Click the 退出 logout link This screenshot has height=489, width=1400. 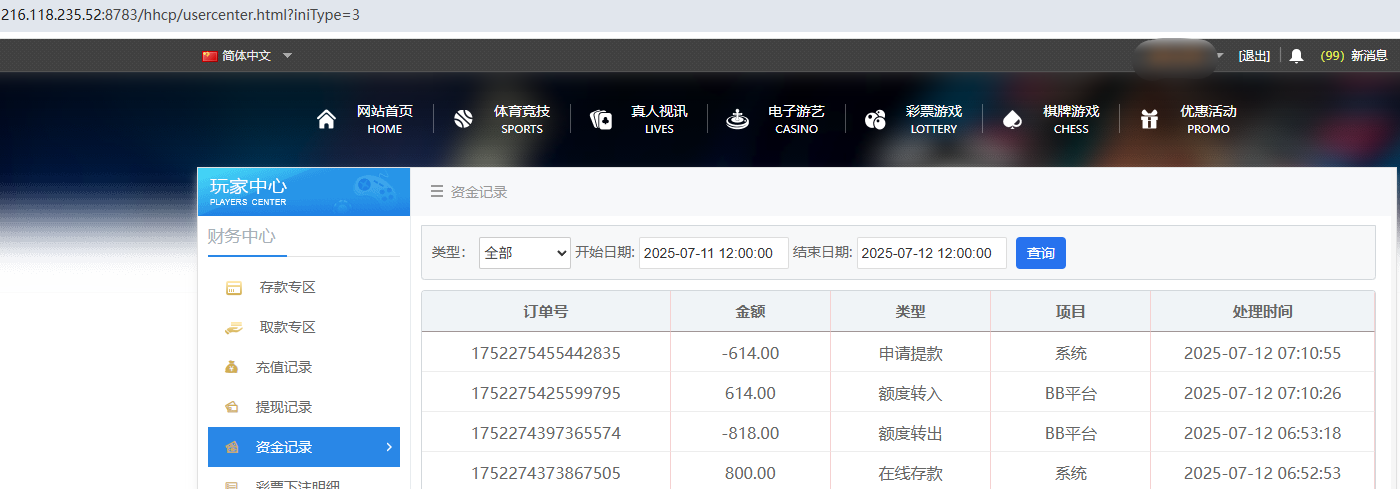pos(1254,56)
